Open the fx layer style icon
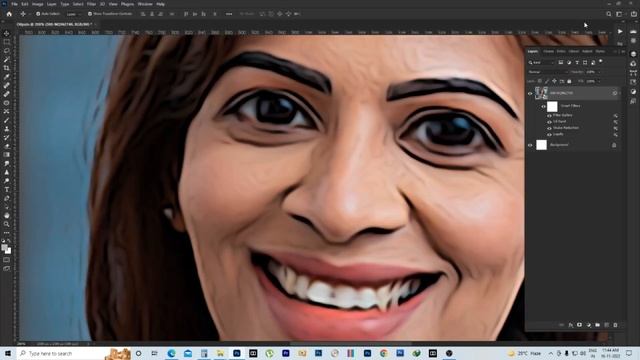640x360 pixels. coord(570,325)
